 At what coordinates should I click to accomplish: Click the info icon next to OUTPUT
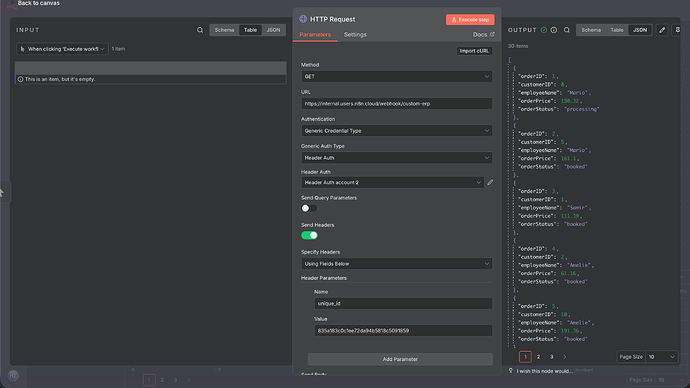[x=554, y=30]
